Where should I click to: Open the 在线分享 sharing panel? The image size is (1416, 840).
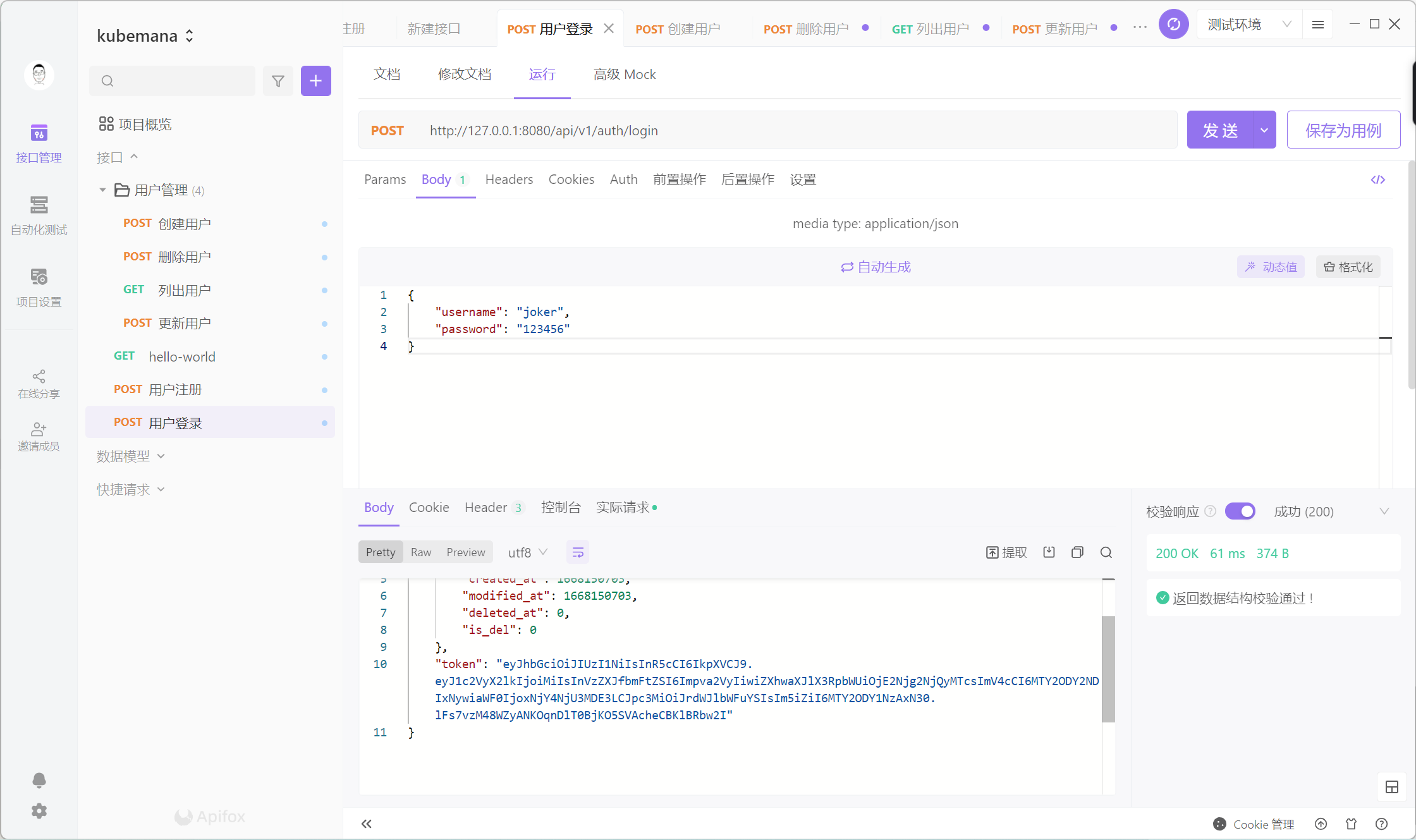(x=39, y=384)
